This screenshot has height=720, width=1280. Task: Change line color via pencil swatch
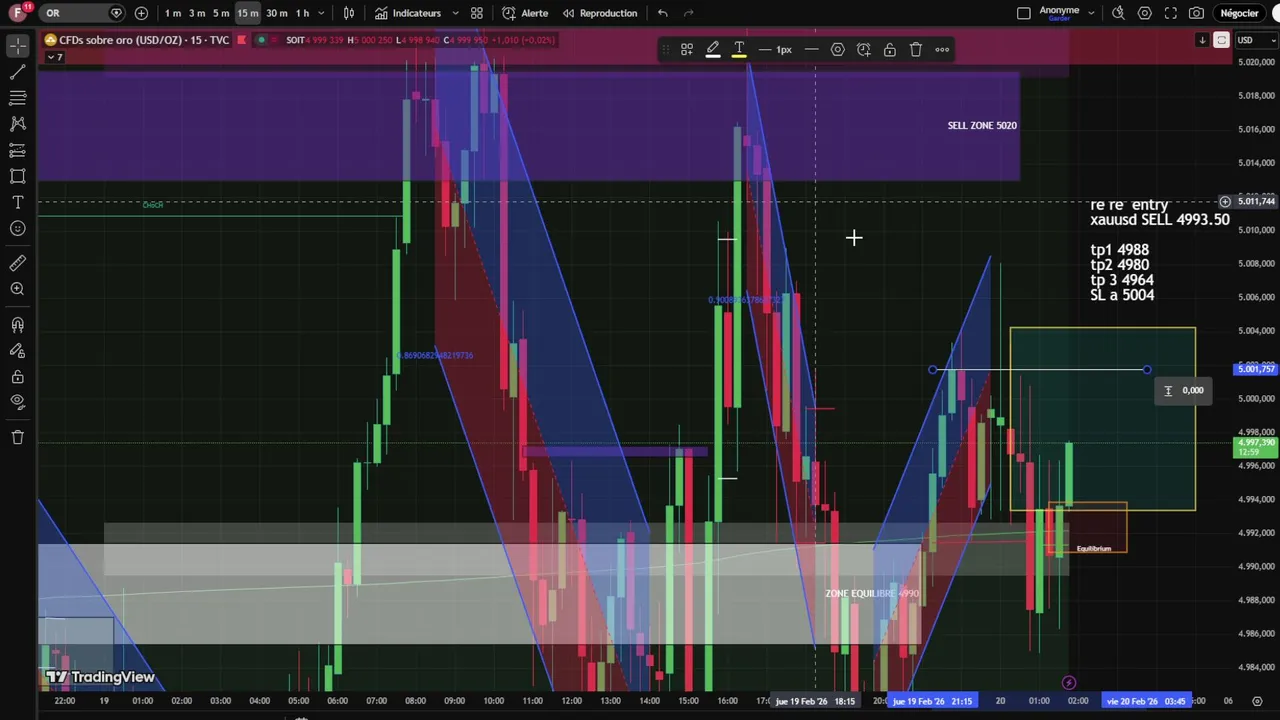713,49
